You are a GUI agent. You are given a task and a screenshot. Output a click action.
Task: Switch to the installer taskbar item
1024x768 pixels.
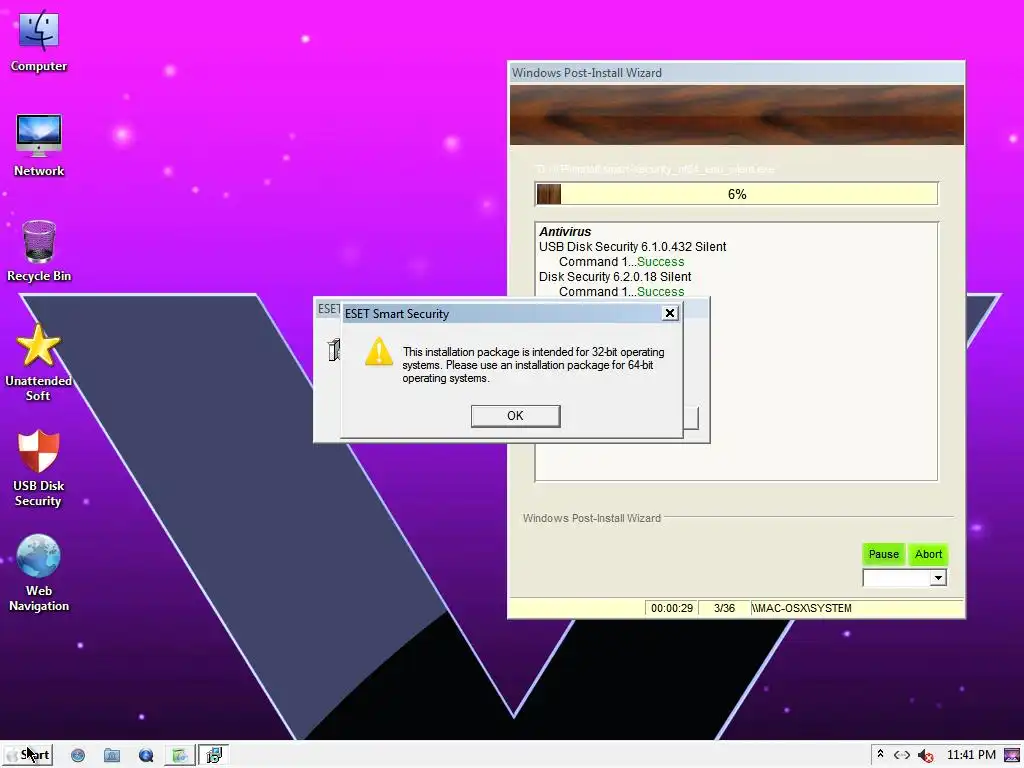pyautogui.click(x=214, y=756)
